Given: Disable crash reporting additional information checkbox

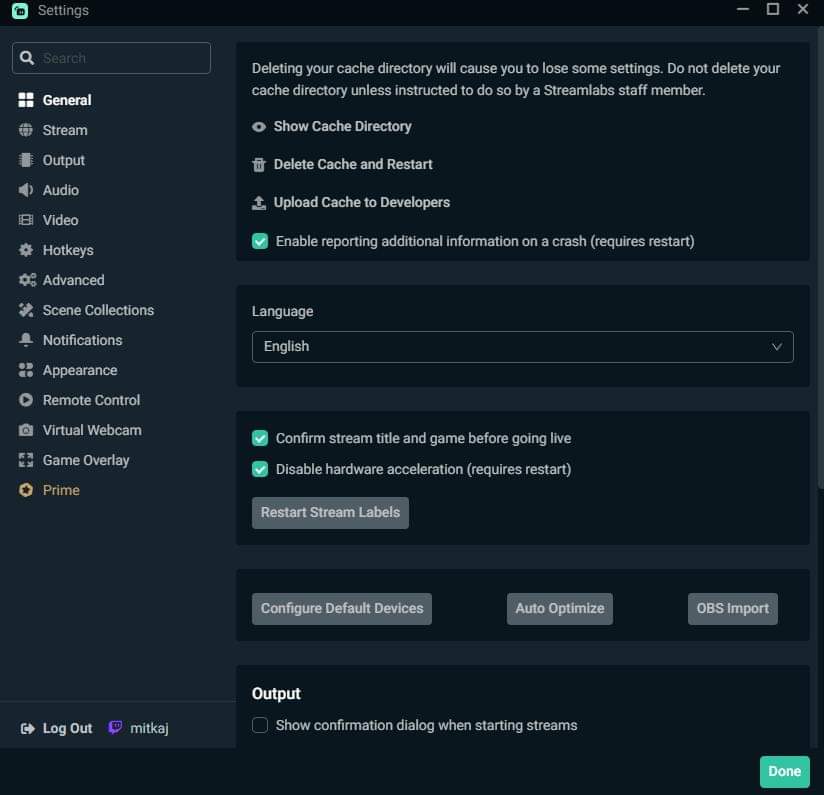Looking at the screenshot, I should [260, 241].
